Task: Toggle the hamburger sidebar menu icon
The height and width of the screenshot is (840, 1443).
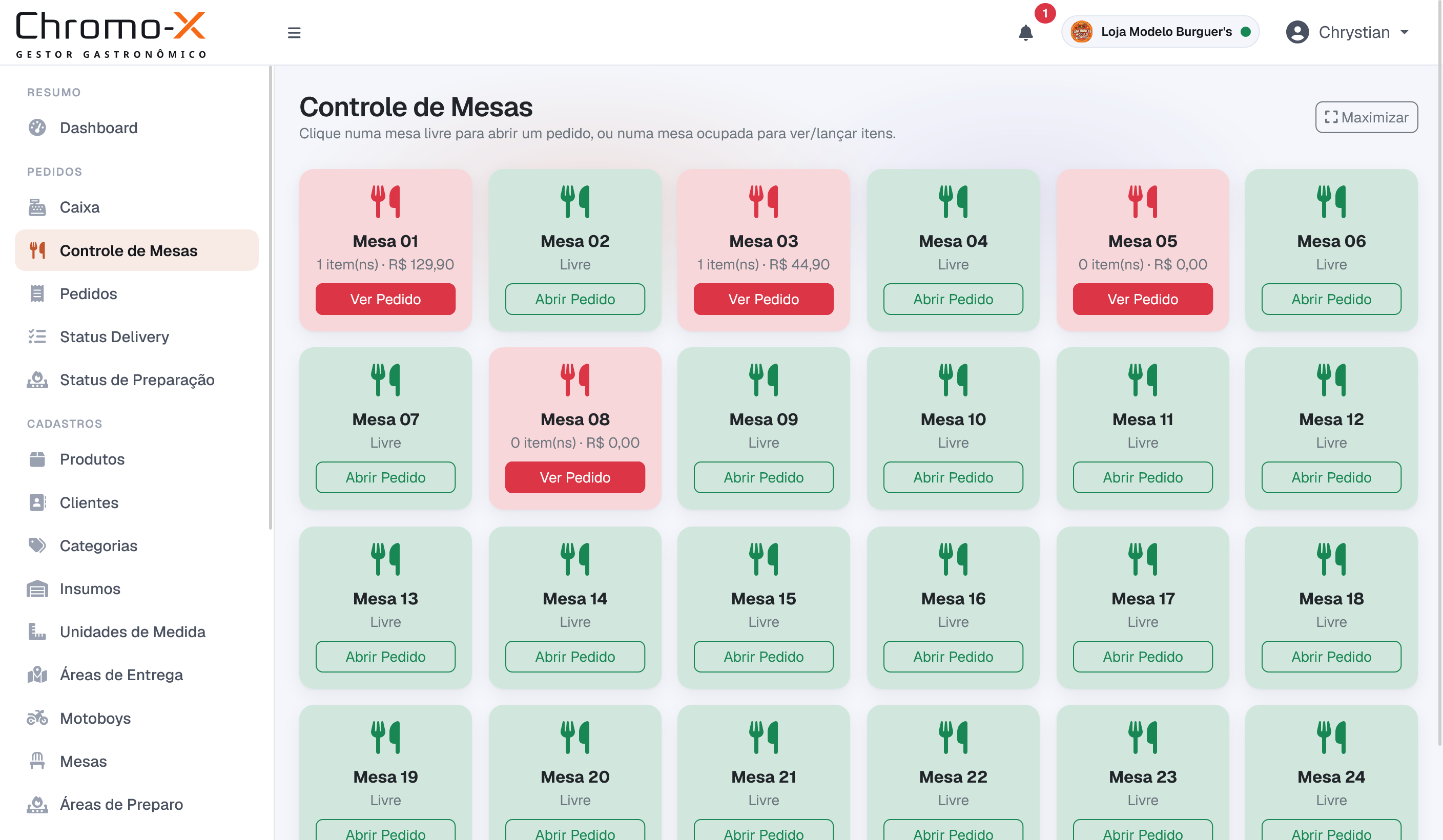Action: pos(294,33)
